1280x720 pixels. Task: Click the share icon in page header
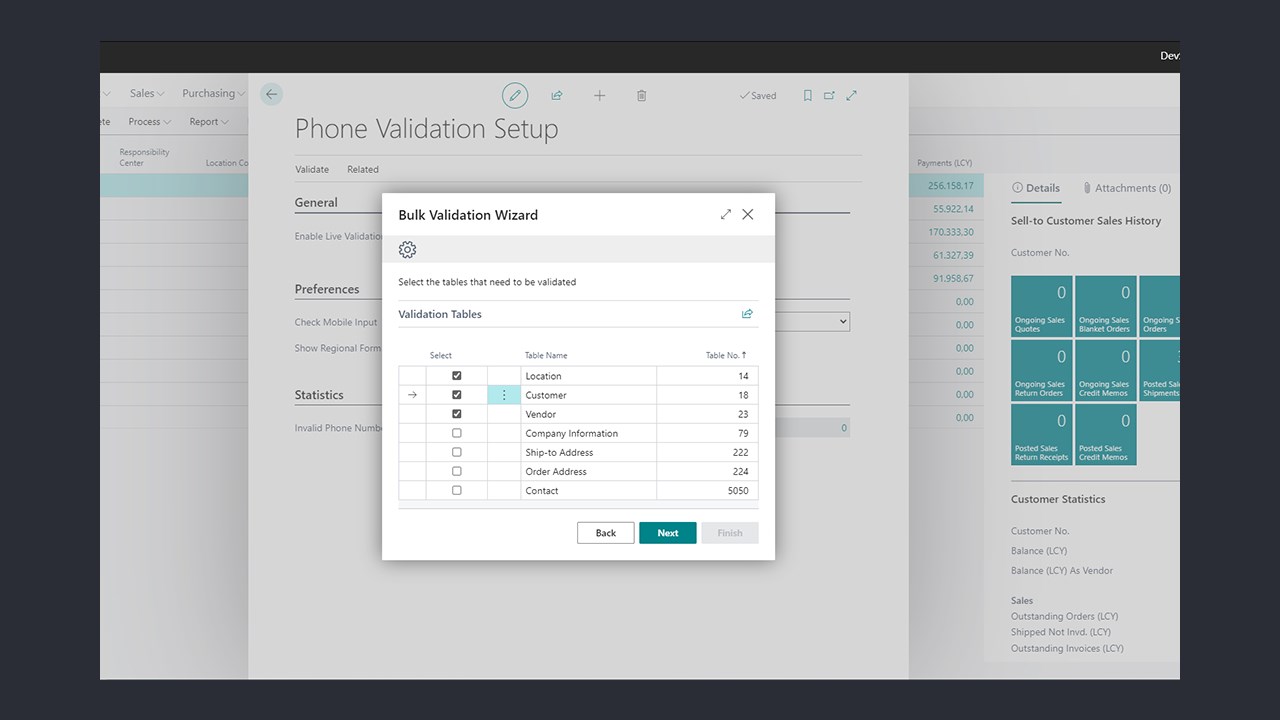[557, 95]
